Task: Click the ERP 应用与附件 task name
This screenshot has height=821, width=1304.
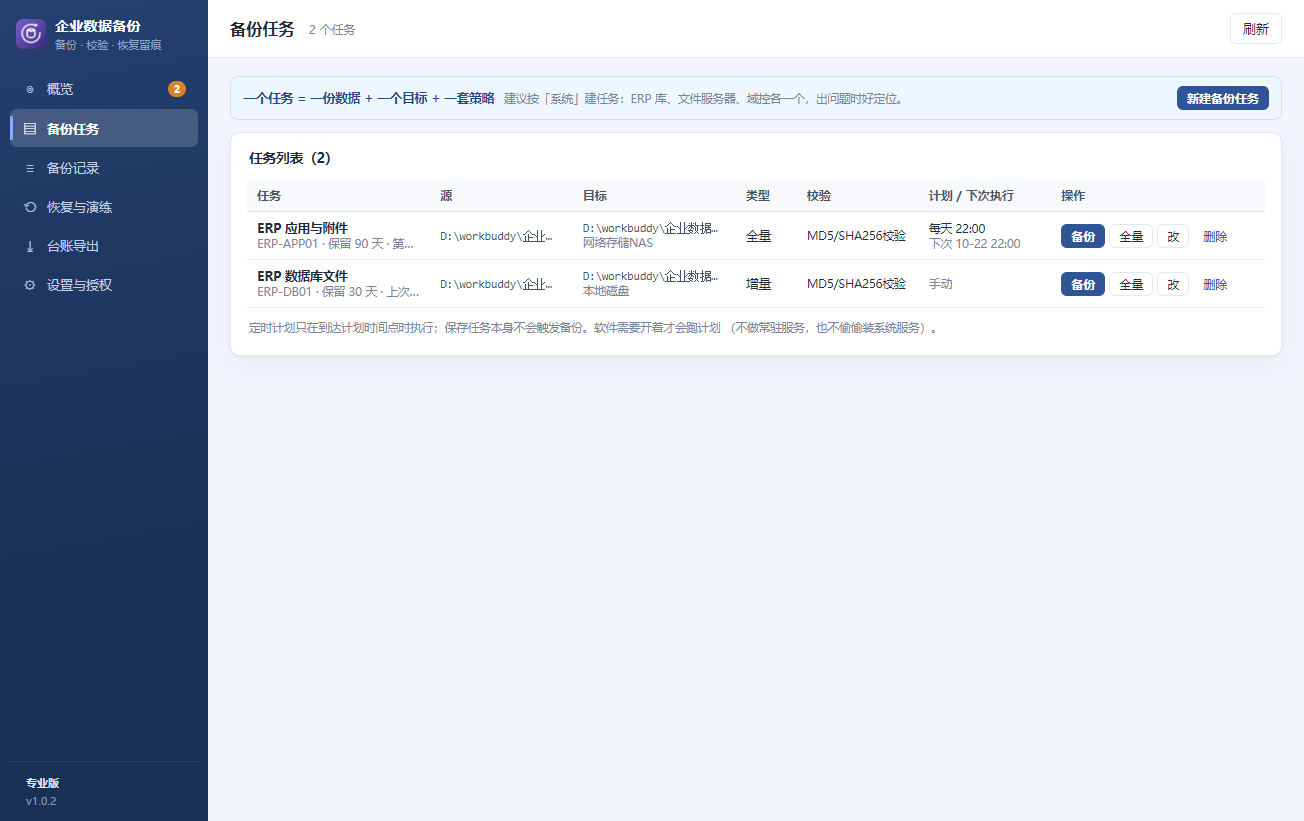Action: click(302, 228)
